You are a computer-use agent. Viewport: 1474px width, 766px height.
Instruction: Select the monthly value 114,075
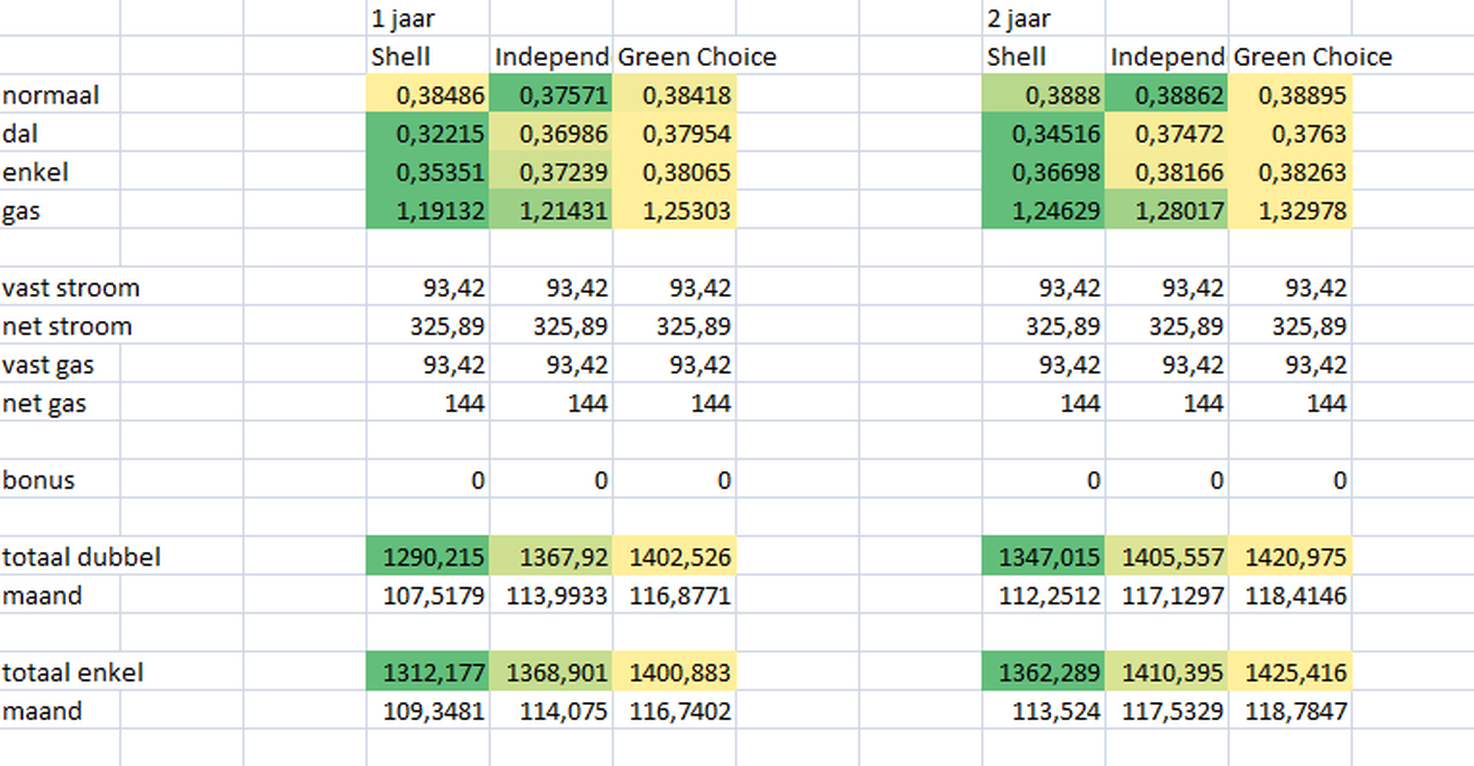pos(551,710)
